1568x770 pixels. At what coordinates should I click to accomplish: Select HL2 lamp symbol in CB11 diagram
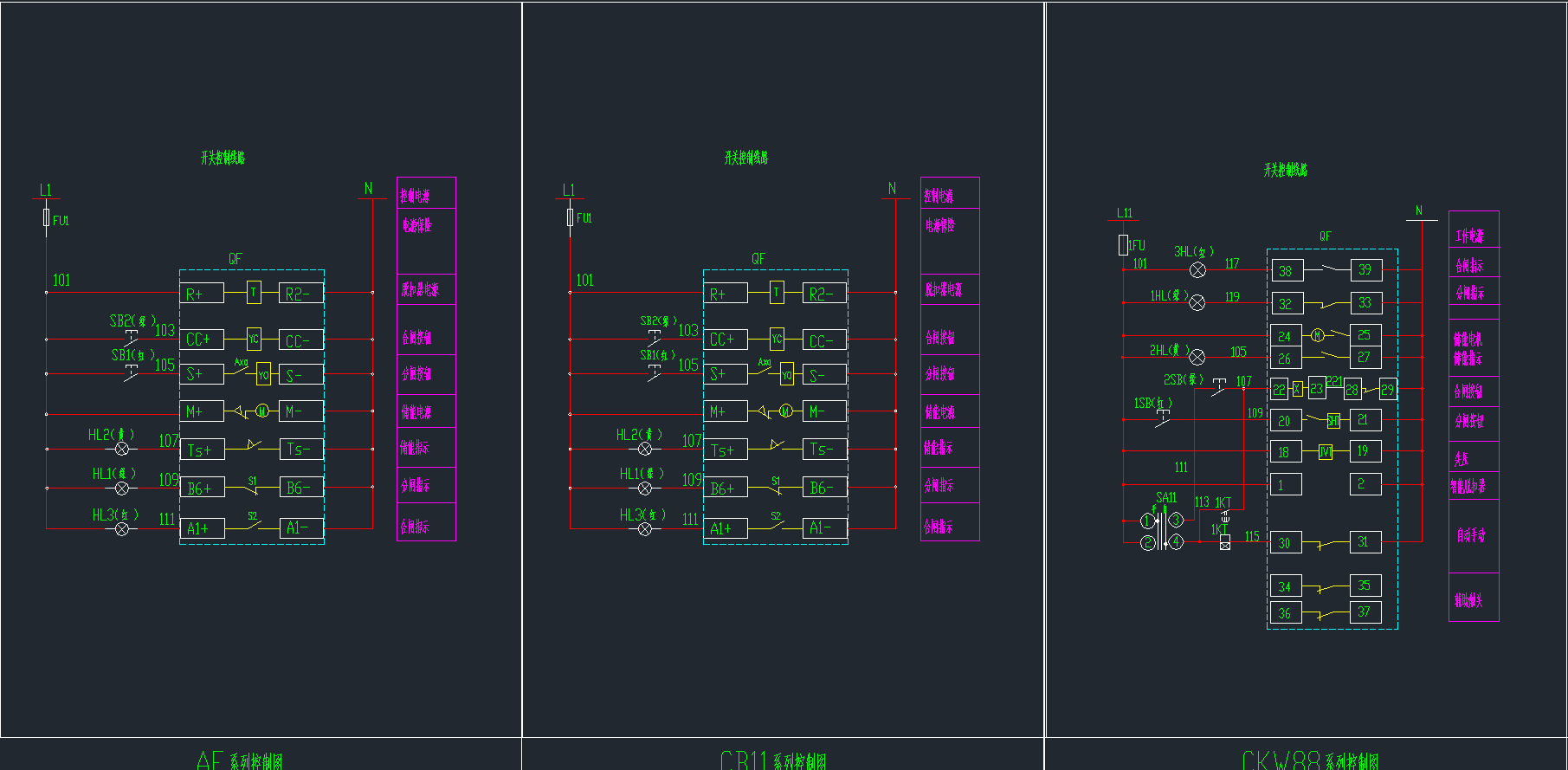click(645, 449)
